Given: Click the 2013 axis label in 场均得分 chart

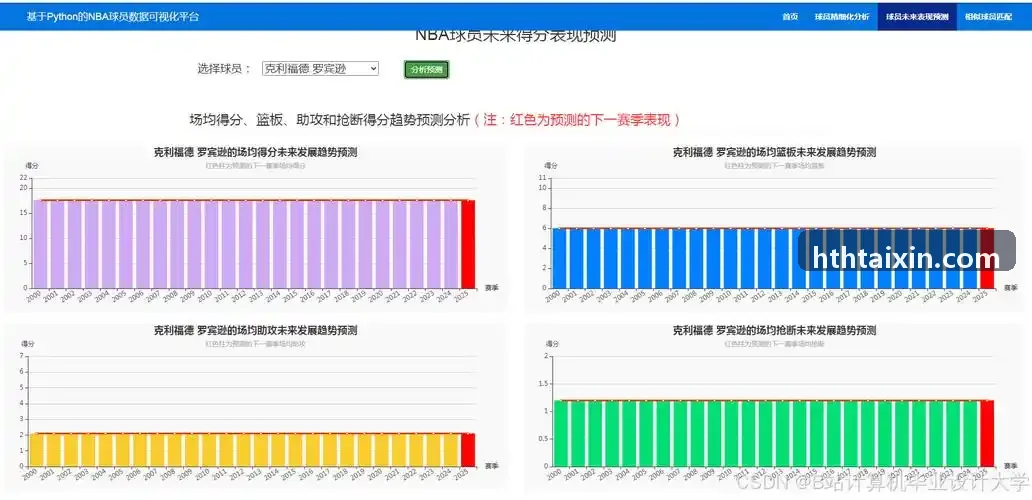Looking at the screenshot, I should tap(255, 297).
